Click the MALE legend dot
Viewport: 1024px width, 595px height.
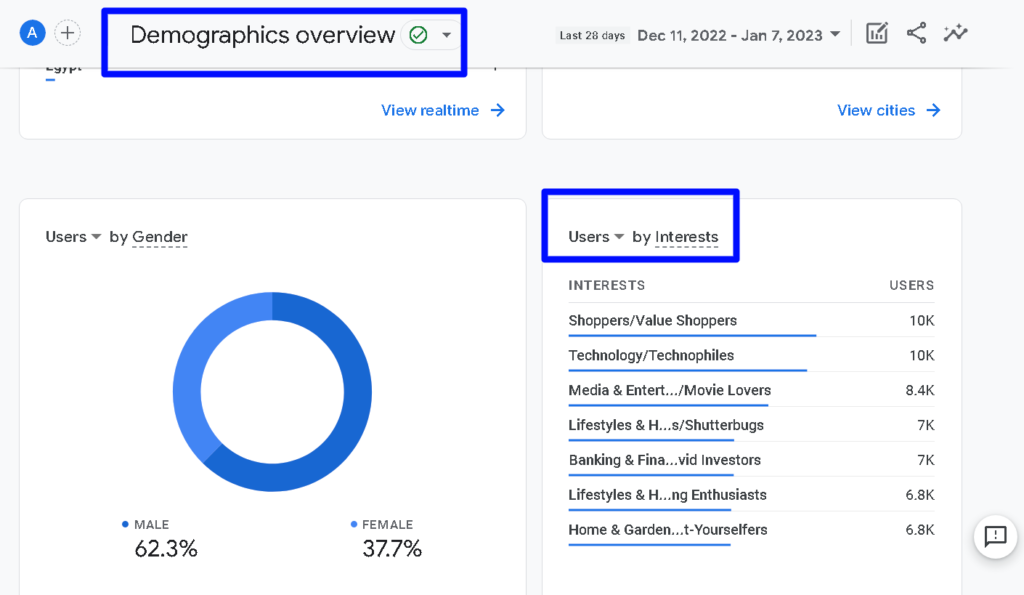pyautogui.click(x=125, y=524)
